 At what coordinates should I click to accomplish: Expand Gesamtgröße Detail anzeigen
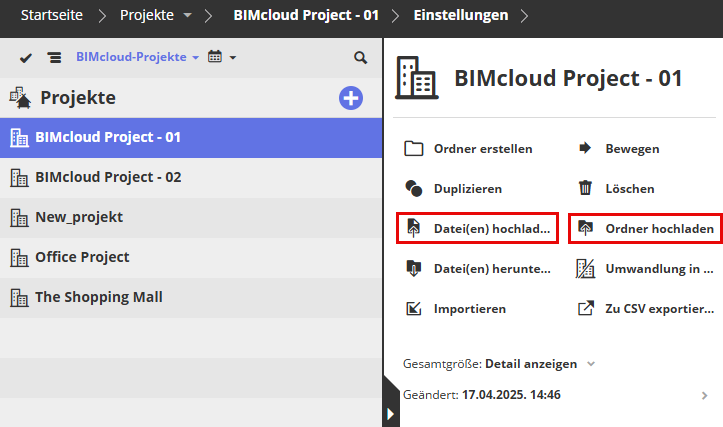(591, 364)
